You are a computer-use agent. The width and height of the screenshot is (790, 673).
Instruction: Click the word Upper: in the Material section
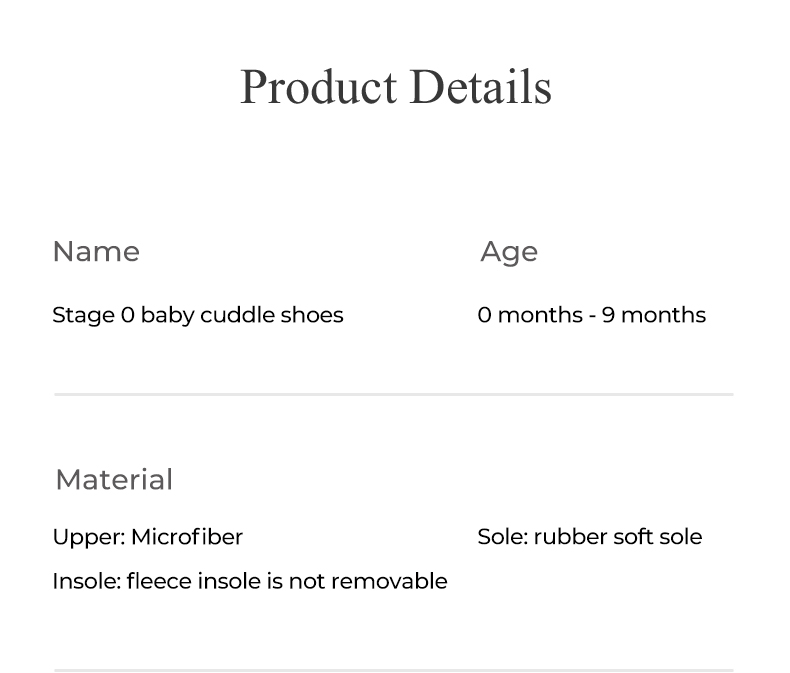[88, 537]
